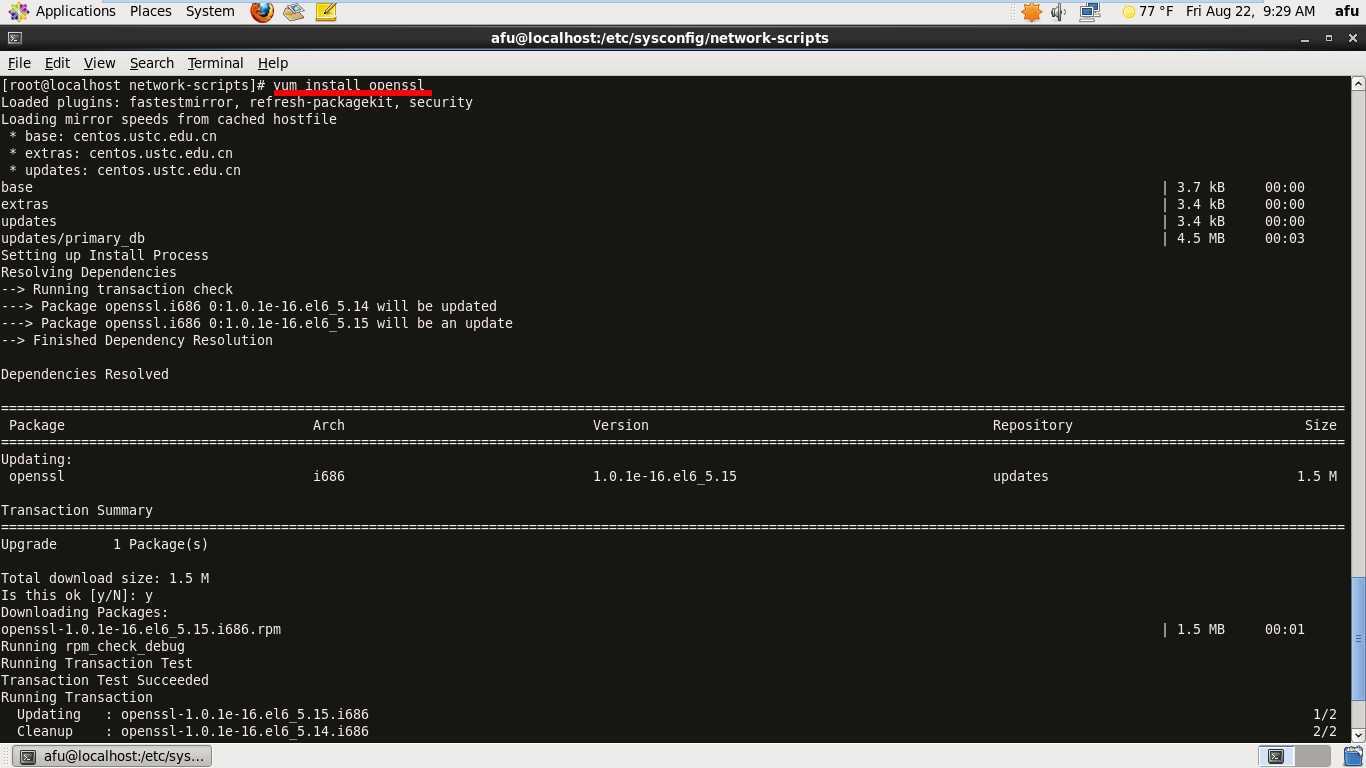Viewport: 1366px width, 768px height.
Task: Open the terminal Help menu
Action: click(272, 63)
